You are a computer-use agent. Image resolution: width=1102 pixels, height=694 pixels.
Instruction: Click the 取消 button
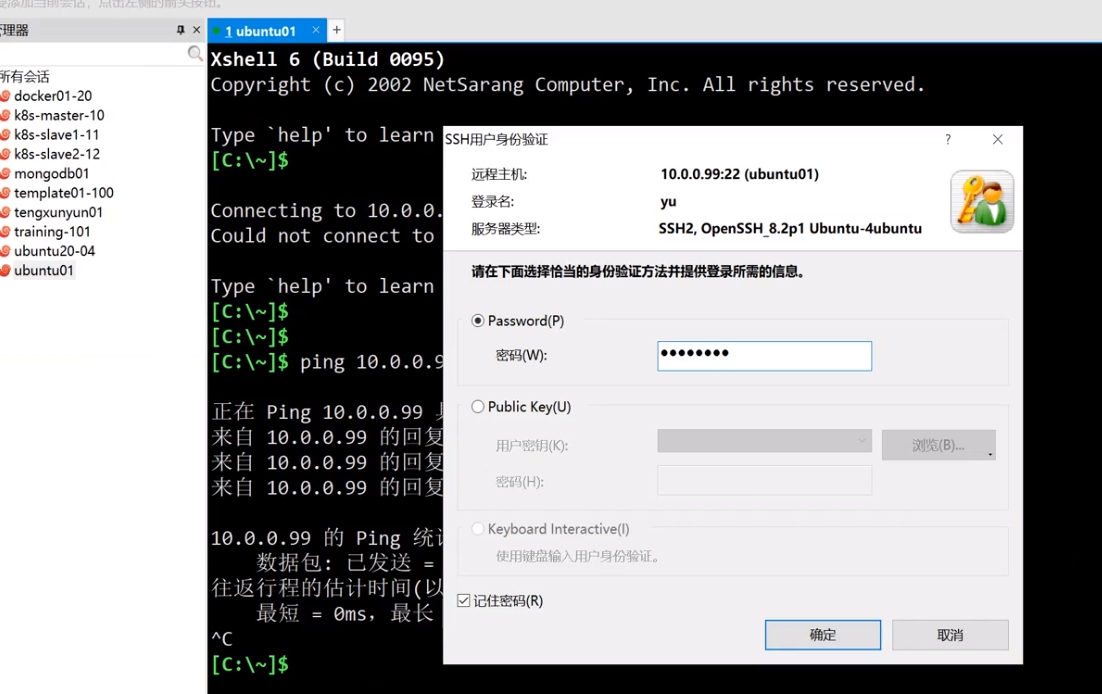(x=949, y=635)
